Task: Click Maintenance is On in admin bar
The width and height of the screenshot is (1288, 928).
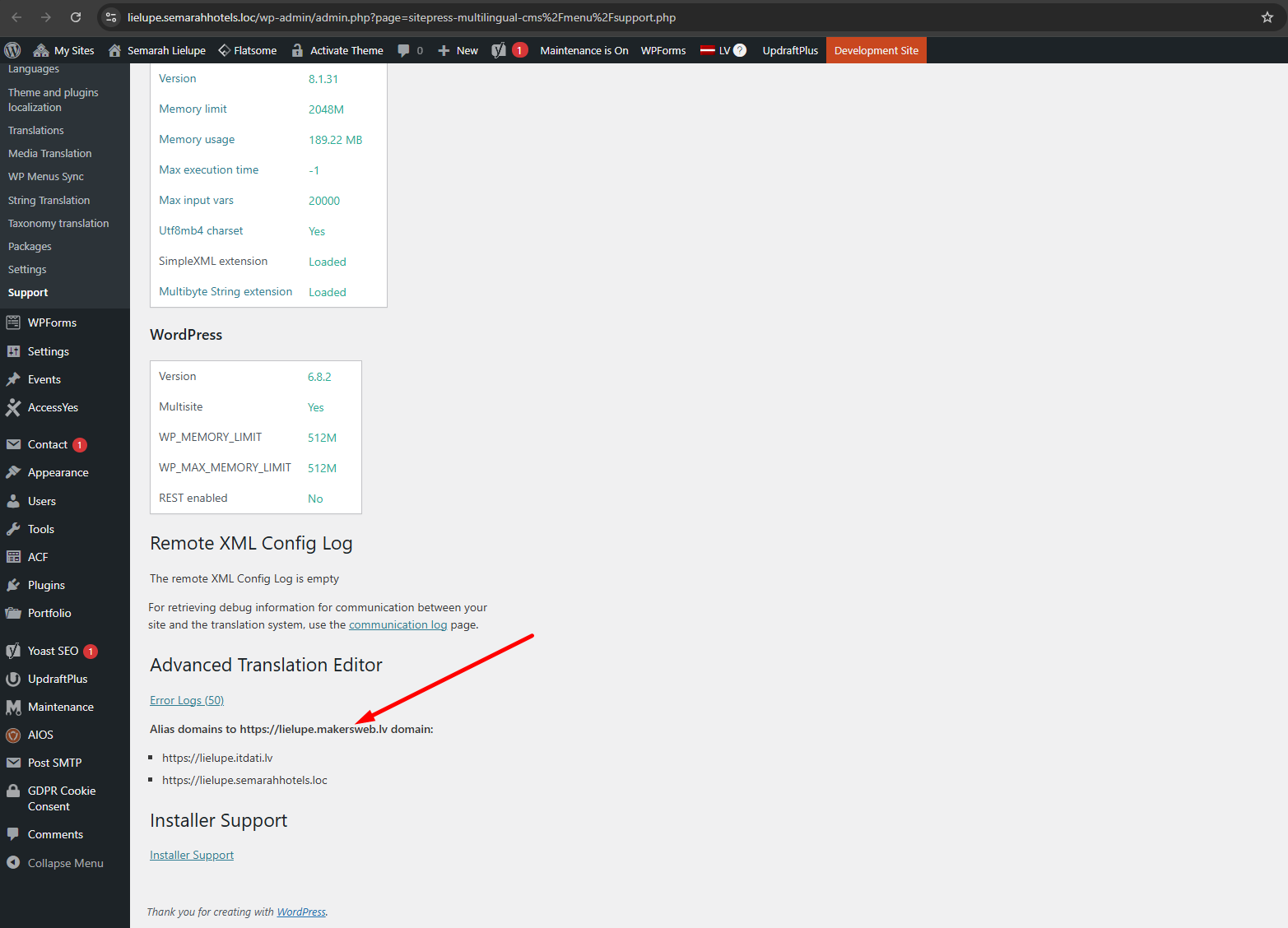Action: coord(584,50)
